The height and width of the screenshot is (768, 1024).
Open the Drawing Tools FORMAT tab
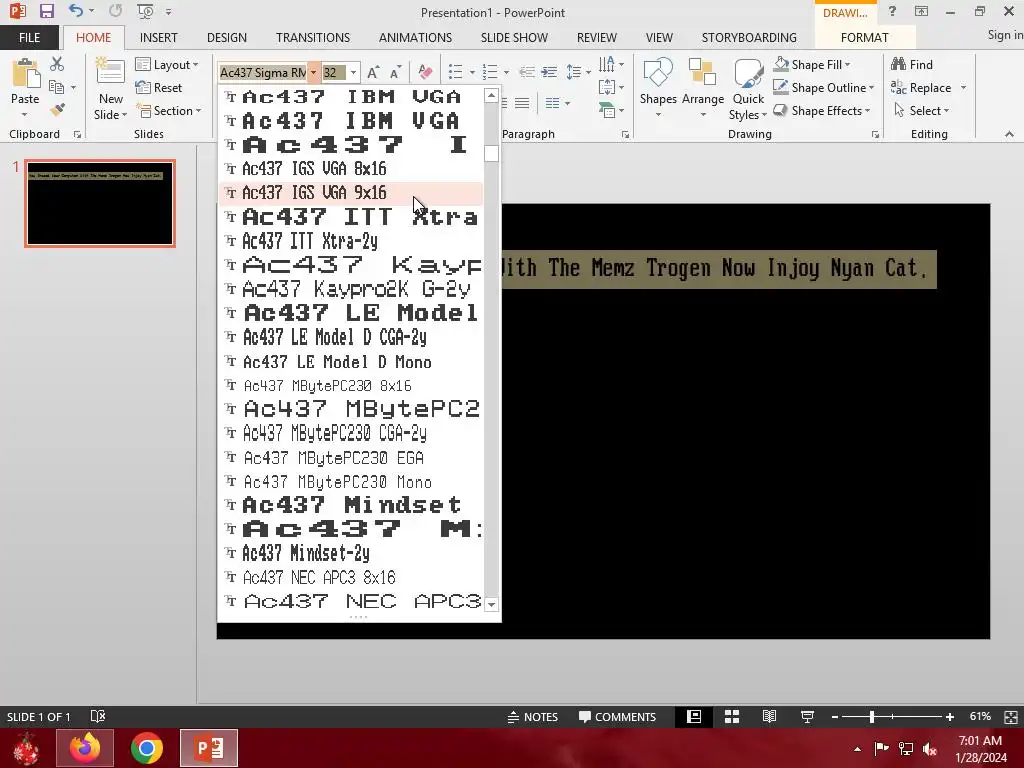[x=865, y=37]
